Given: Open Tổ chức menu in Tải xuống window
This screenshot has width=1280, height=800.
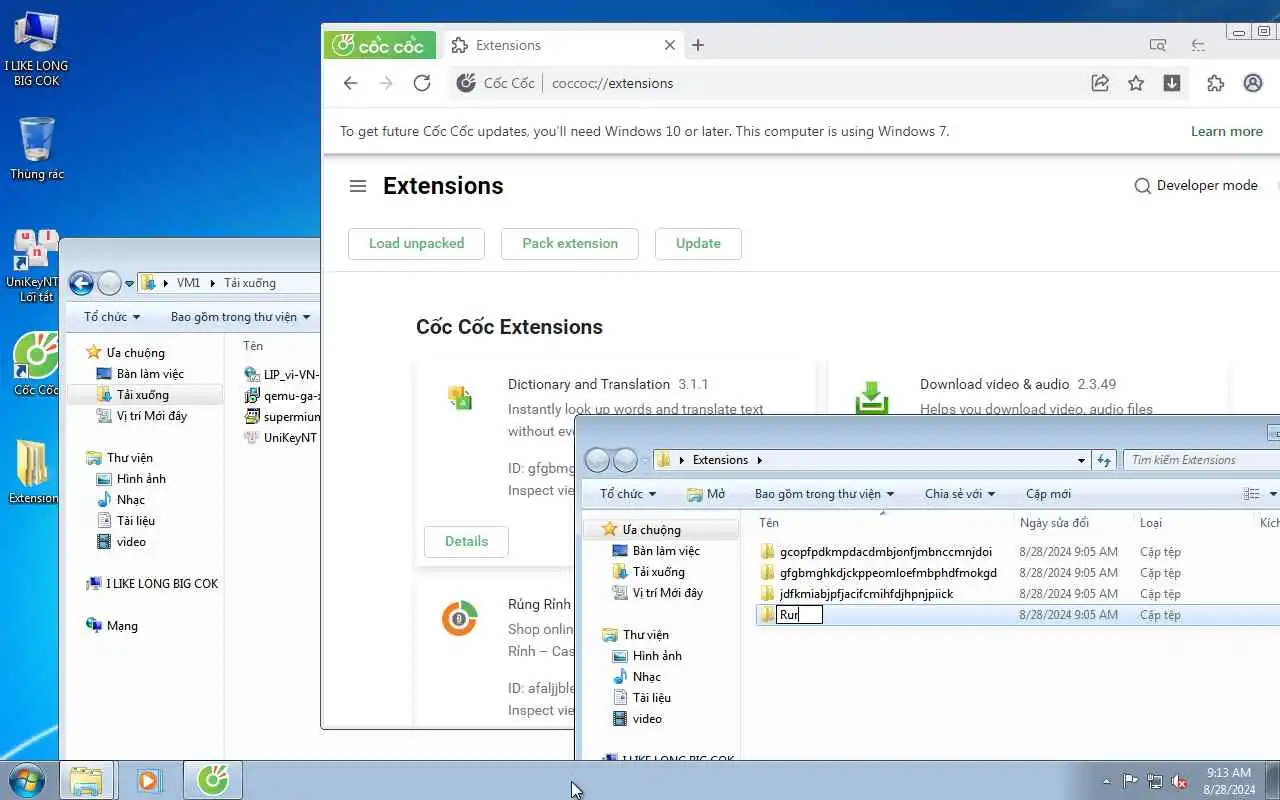Looking at the screenshot, I should (112, 317).
